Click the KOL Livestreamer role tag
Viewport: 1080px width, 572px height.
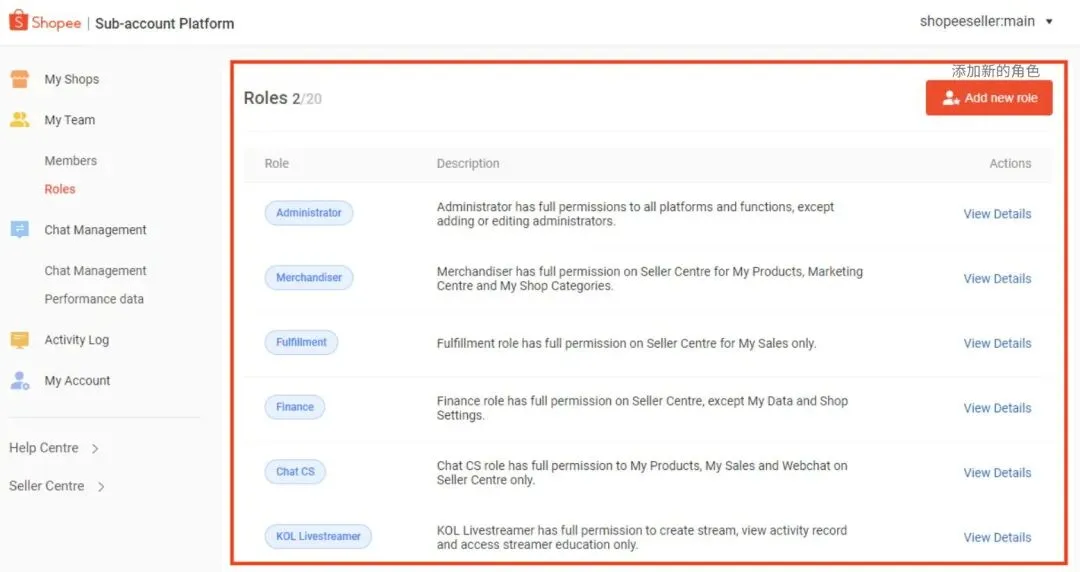(x=318, y=537)
